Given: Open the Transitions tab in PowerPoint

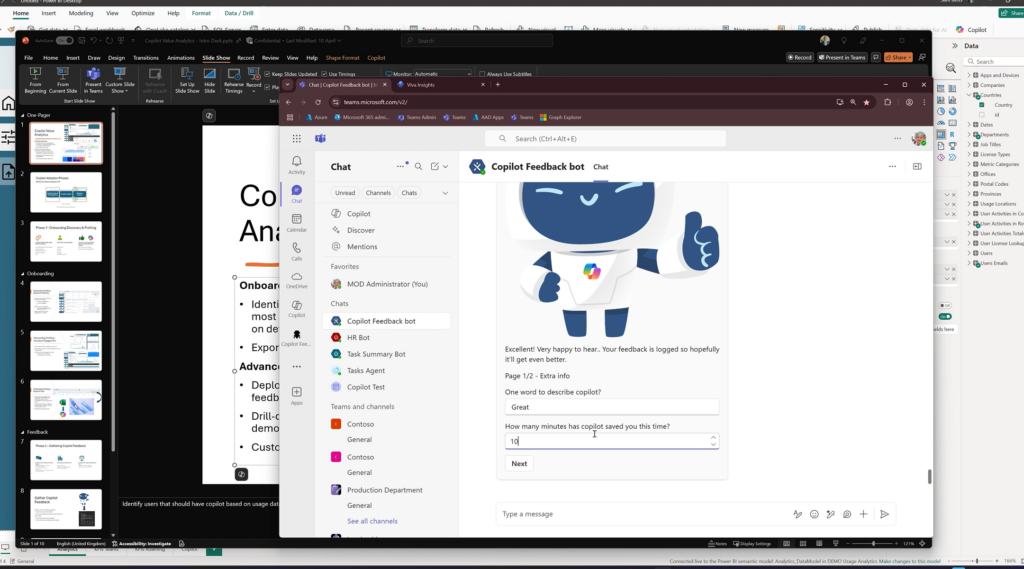Looking at the screenshot, I should (146, 57).
